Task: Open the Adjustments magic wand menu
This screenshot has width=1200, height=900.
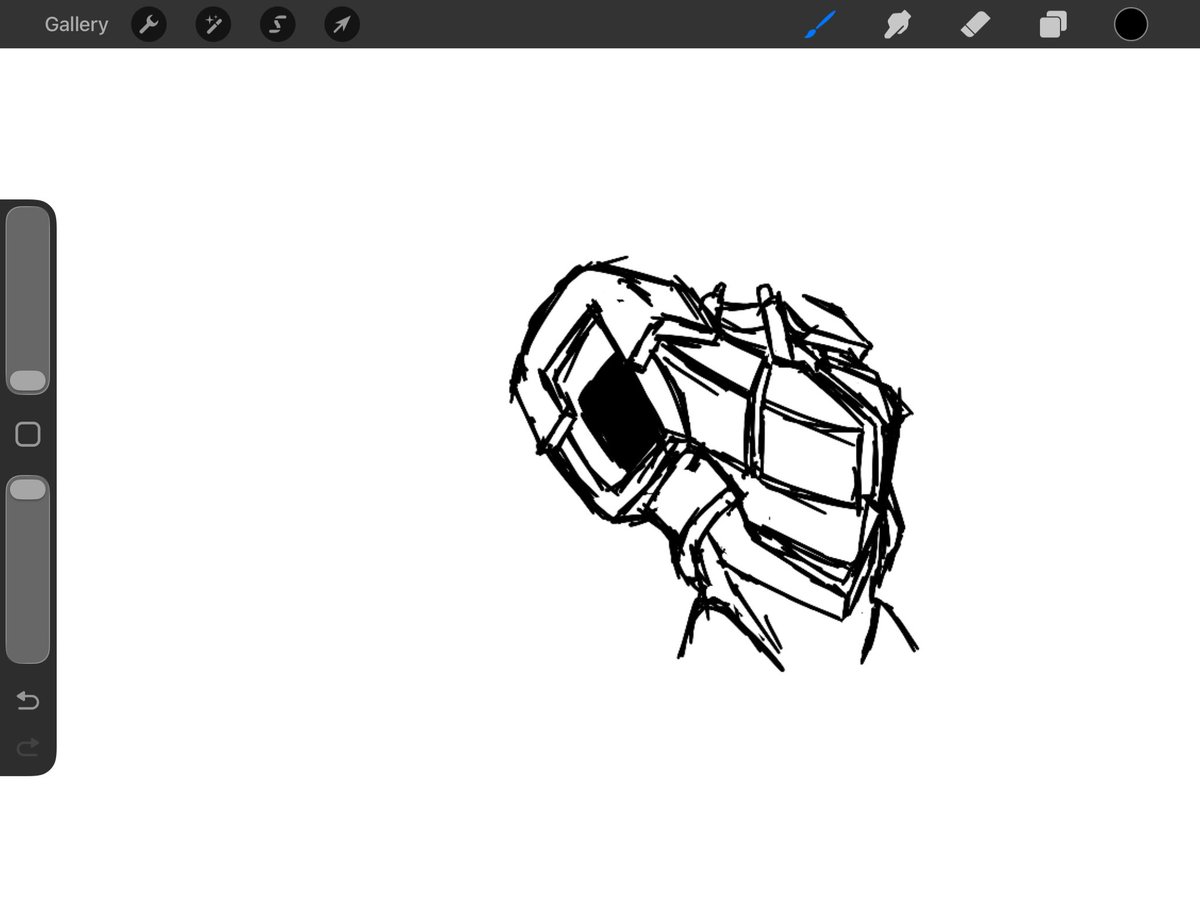Action: (x=213, y=25)
